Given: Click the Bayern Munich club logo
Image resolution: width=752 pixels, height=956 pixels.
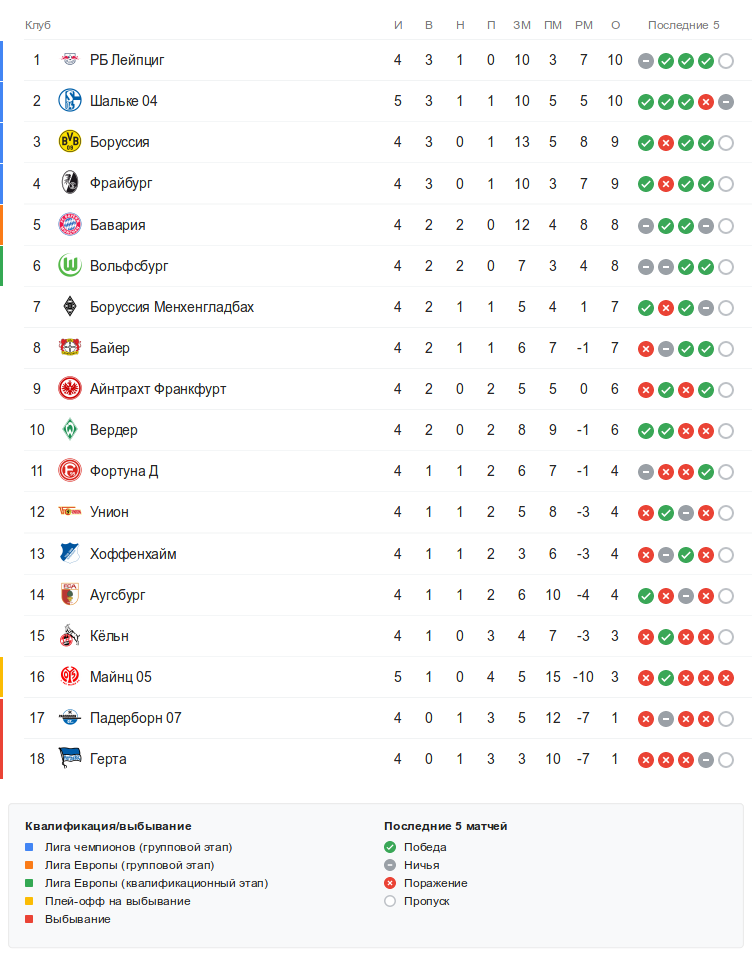Looking at the screenshot, I should pyautogui.click(x=70, y=224).
